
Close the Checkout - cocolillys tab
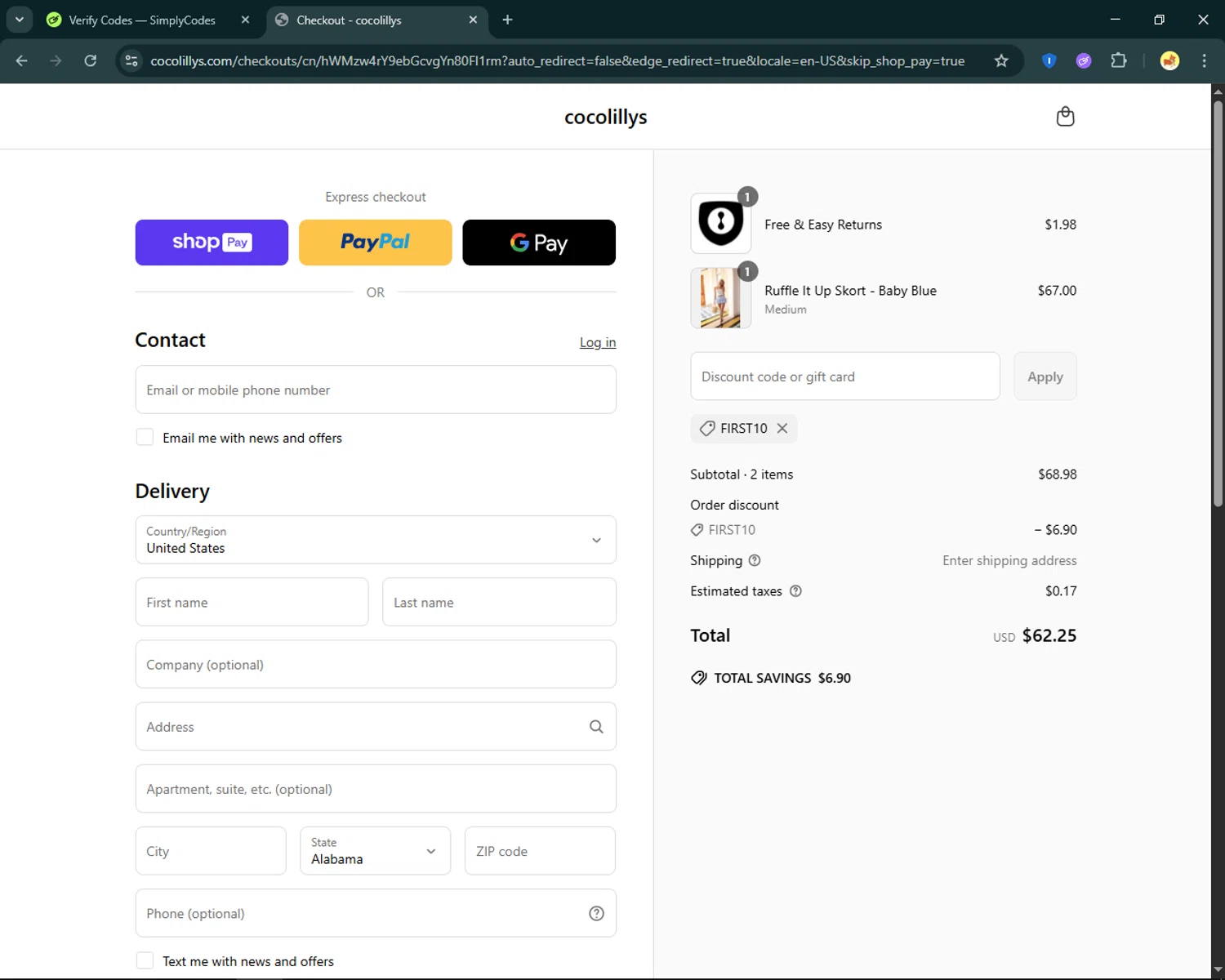tap(473, 20)
